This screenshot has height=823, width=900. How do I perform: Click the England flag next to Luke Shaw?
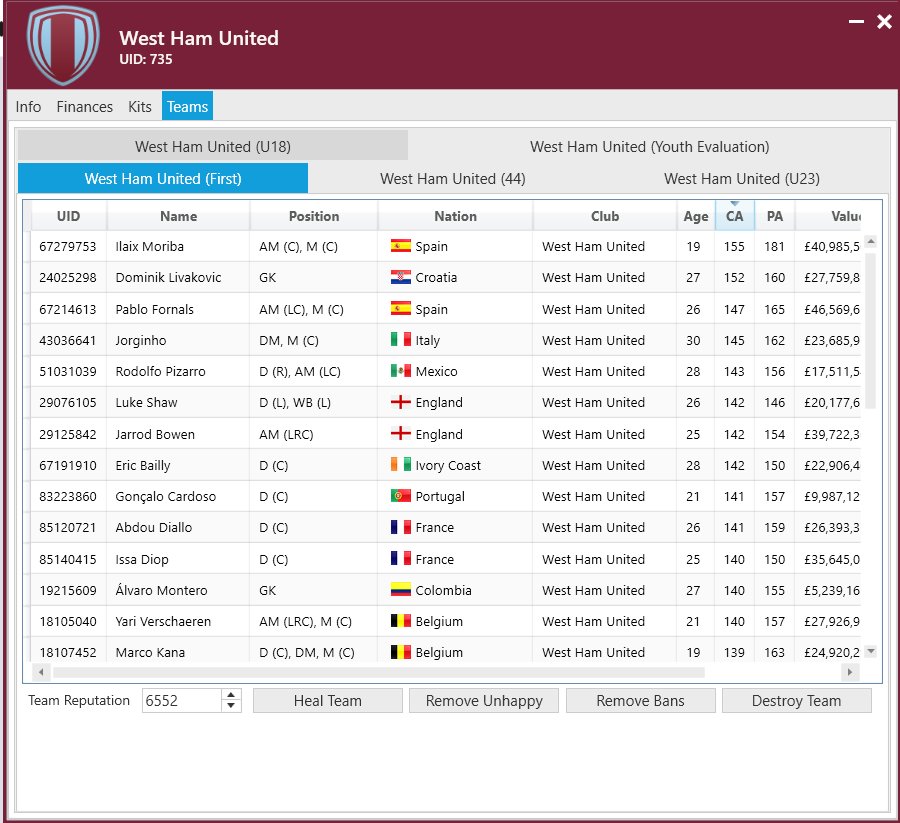click(x=401, y=402)
